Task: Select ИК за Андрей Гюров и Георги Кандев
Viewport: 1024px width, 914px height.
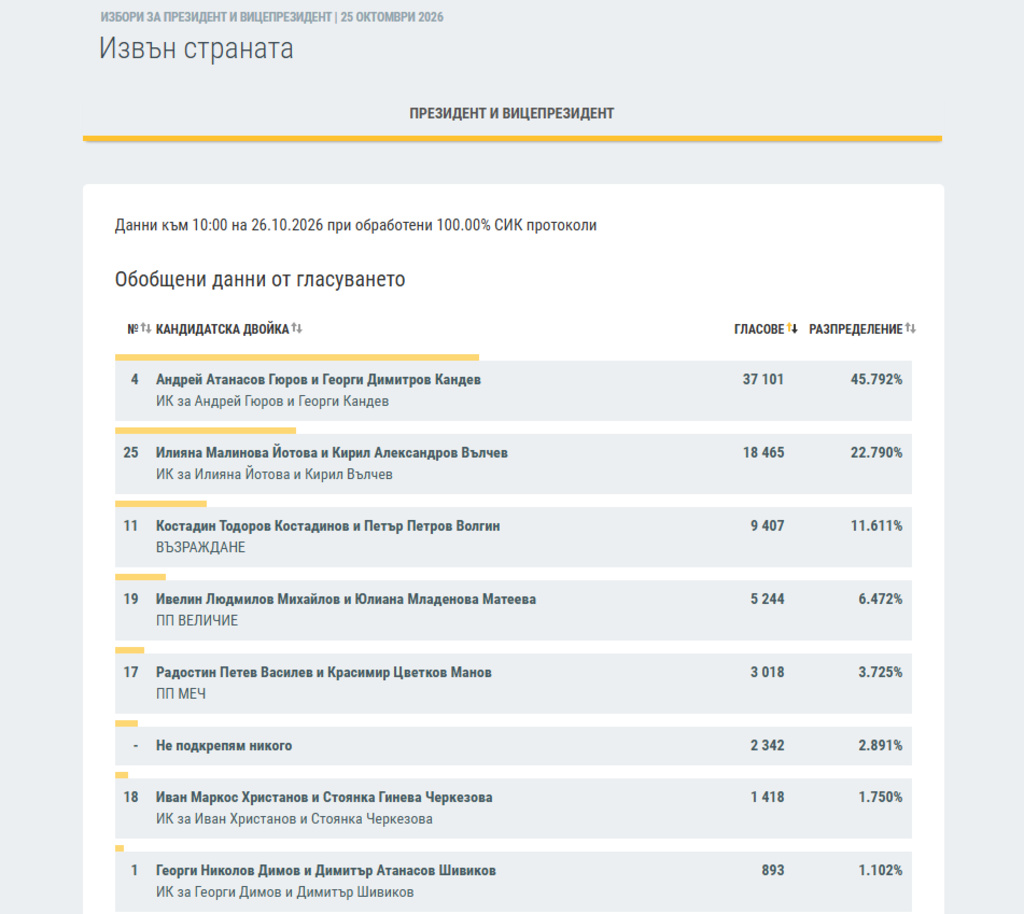Action: point(272,402)
